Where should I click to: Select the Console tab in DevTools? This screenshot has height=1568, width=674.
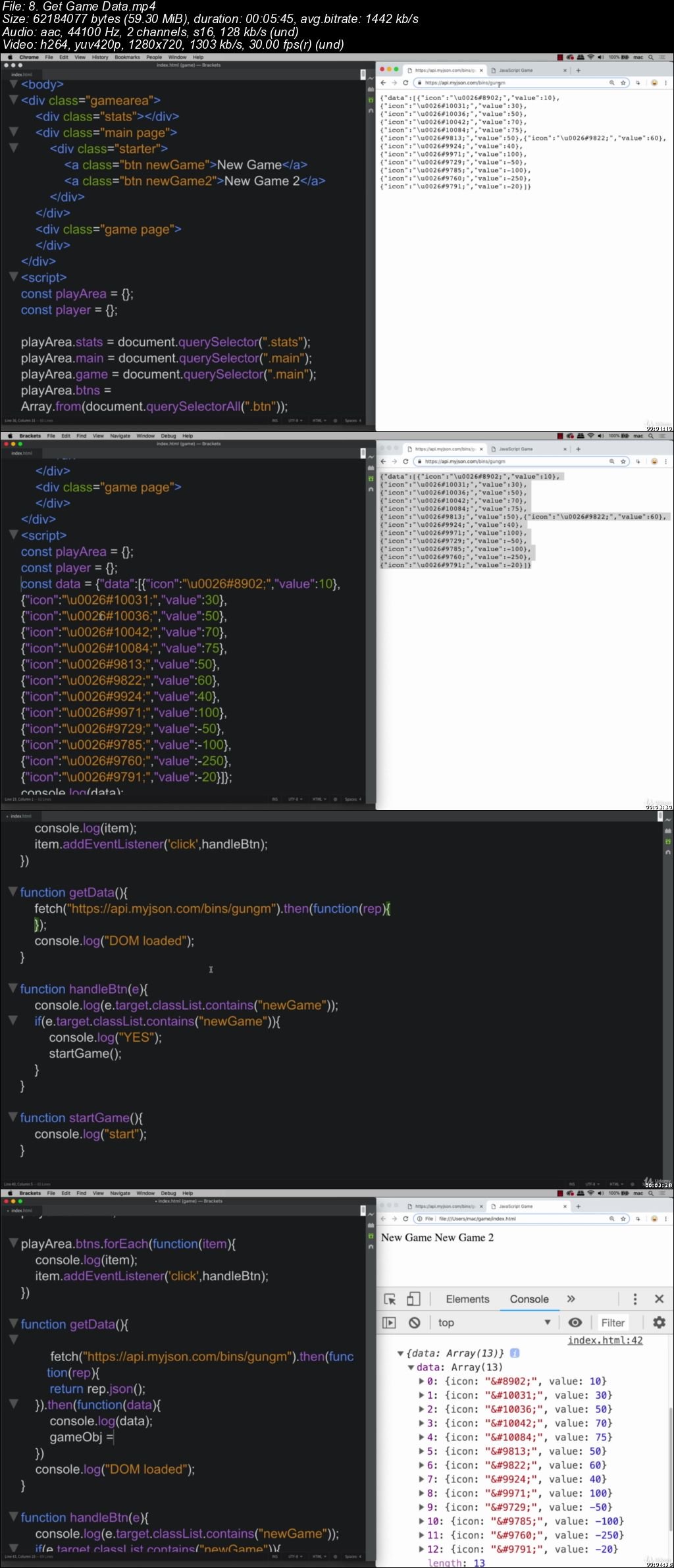click(x=529, y=1299)
